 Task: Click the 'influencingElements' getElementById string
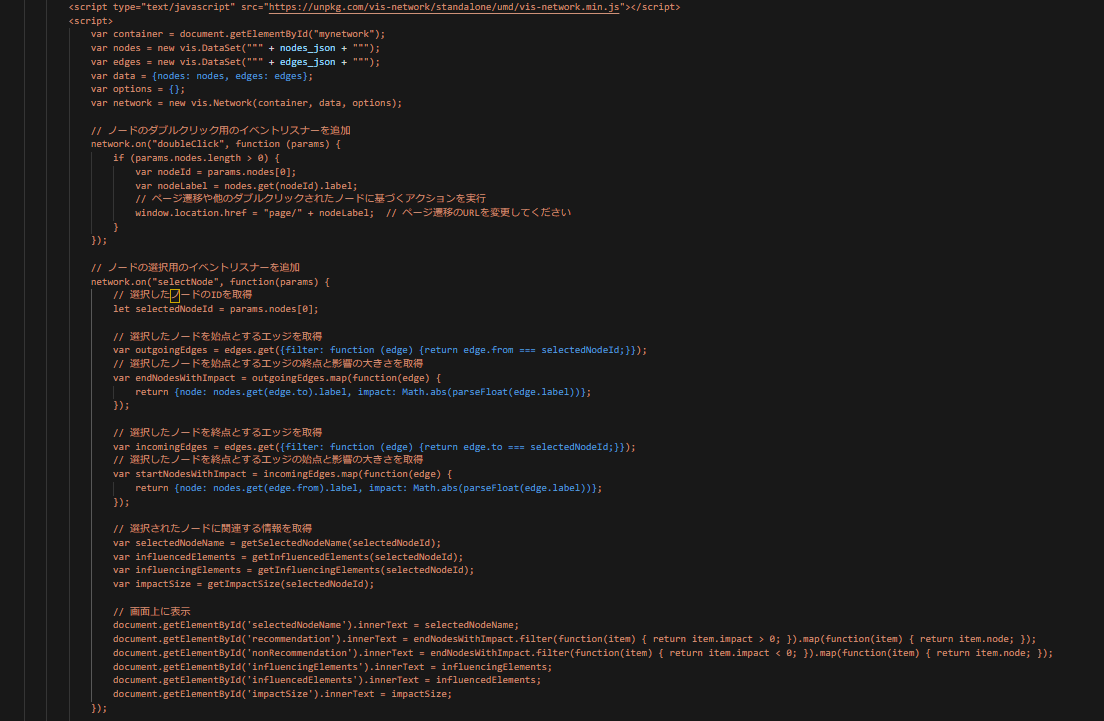(x=309, y=667)
